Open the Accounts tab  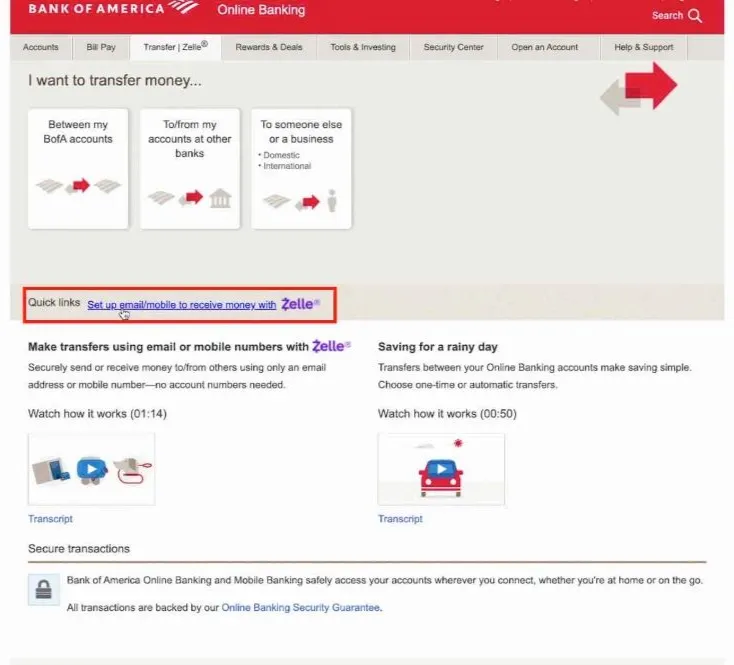tap(41, 47)
